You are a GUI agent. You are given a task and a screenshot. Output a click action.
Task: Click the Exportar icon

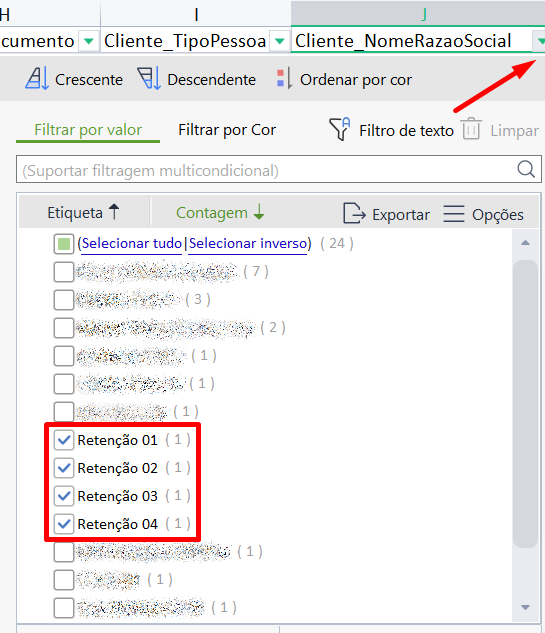pyautogui.click(x=354, y=213)
